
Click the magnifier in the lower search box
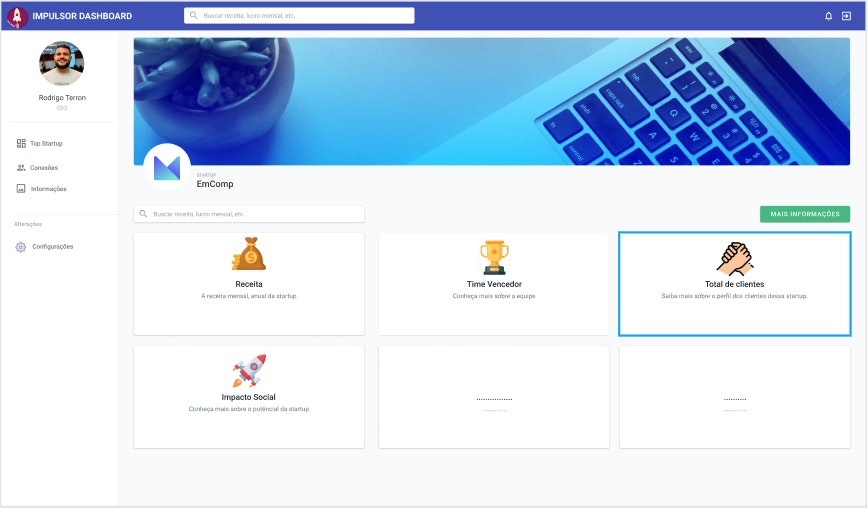point(143,214)
